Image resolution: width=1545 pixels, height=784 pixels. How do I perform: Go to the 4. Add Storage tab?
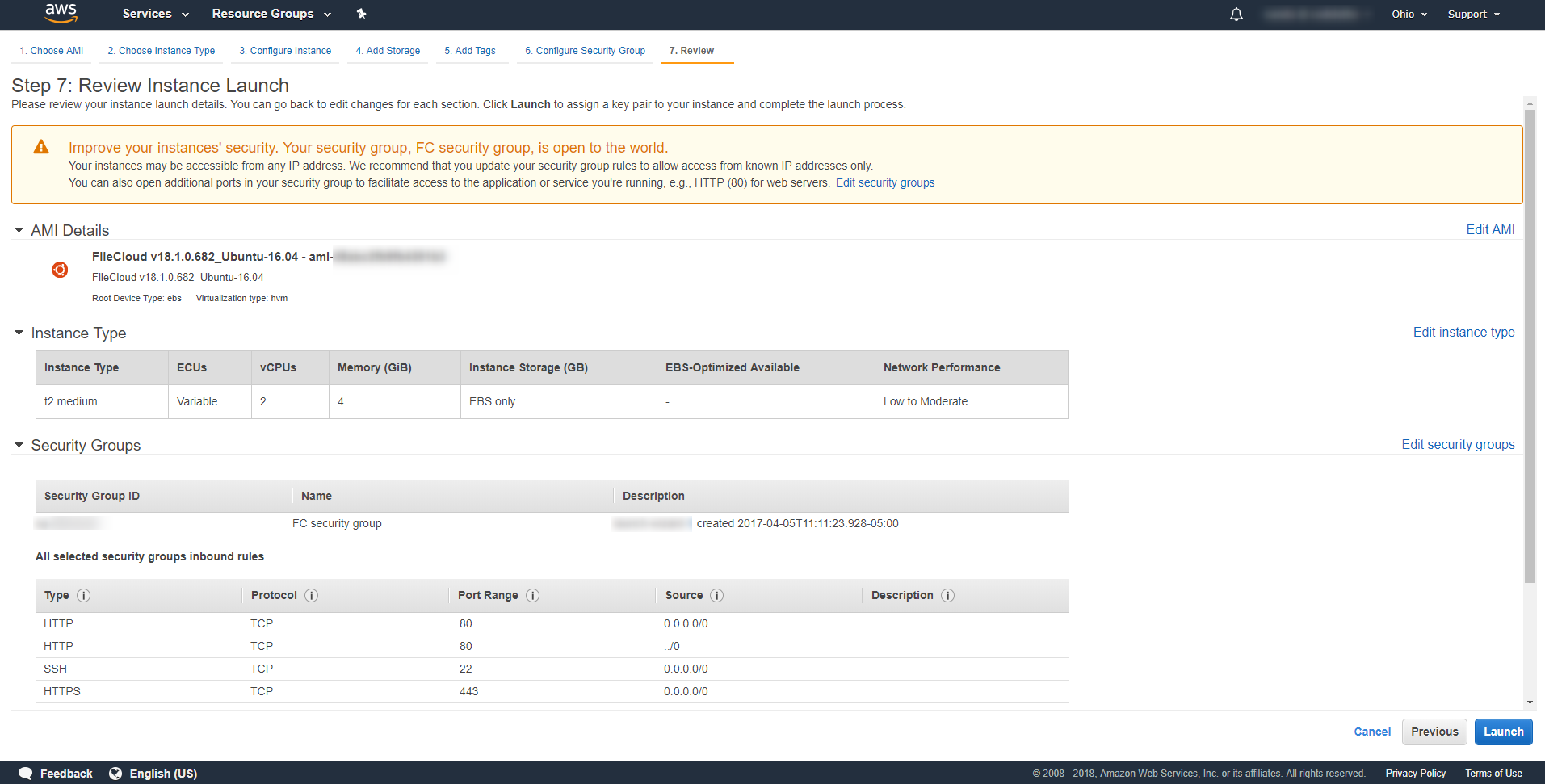pos(388,51)
